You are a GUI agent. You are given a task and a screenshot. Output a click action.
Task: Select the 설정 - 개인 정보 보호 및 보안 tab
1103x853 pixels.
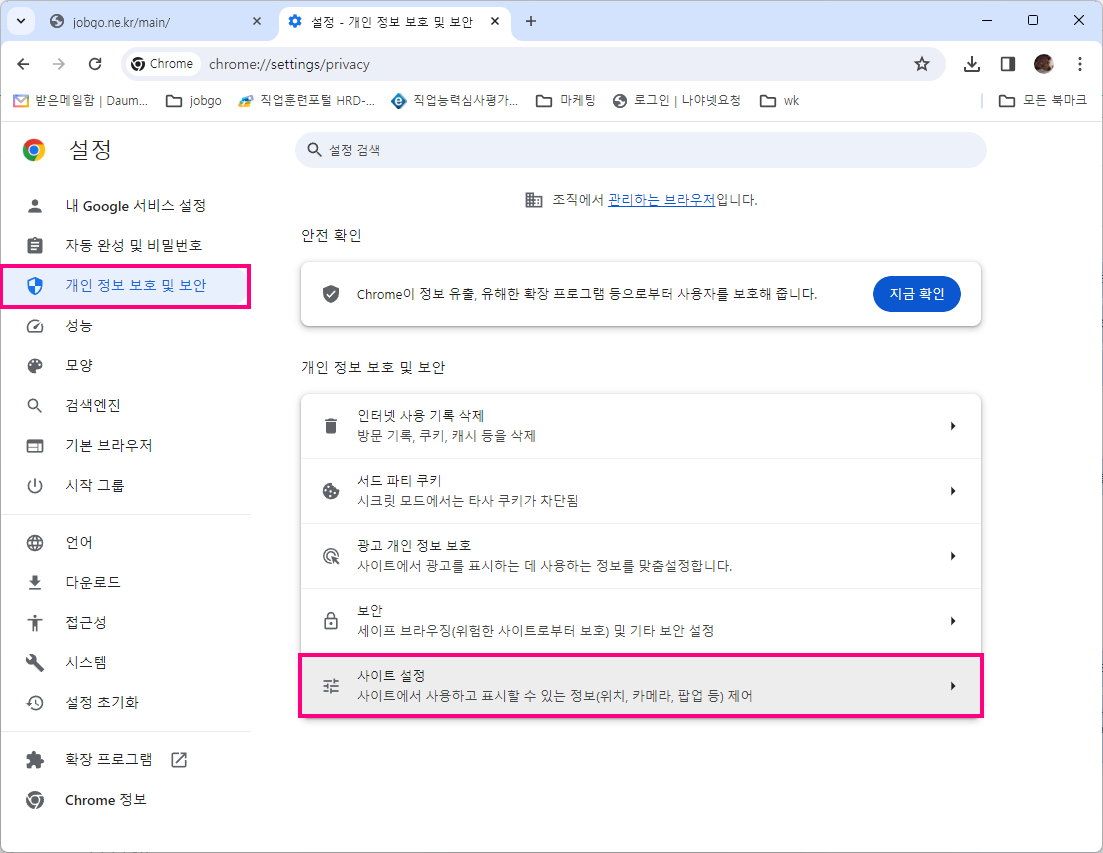coord(395,22)
